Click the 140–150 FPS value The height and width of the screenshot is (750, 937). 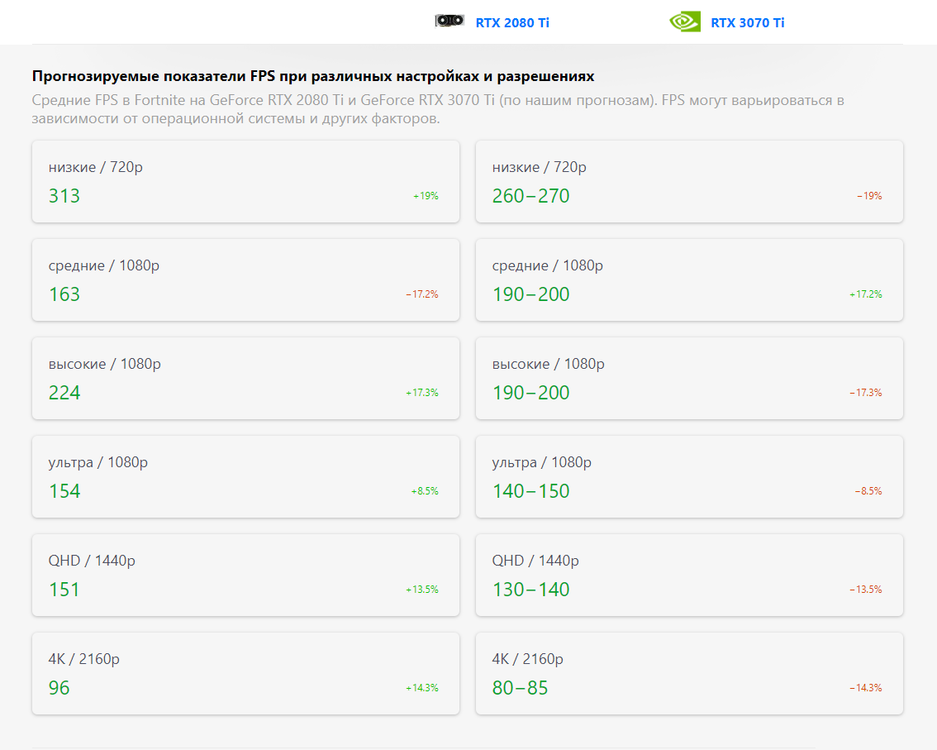pyautogui.click(x=531, y=491)
